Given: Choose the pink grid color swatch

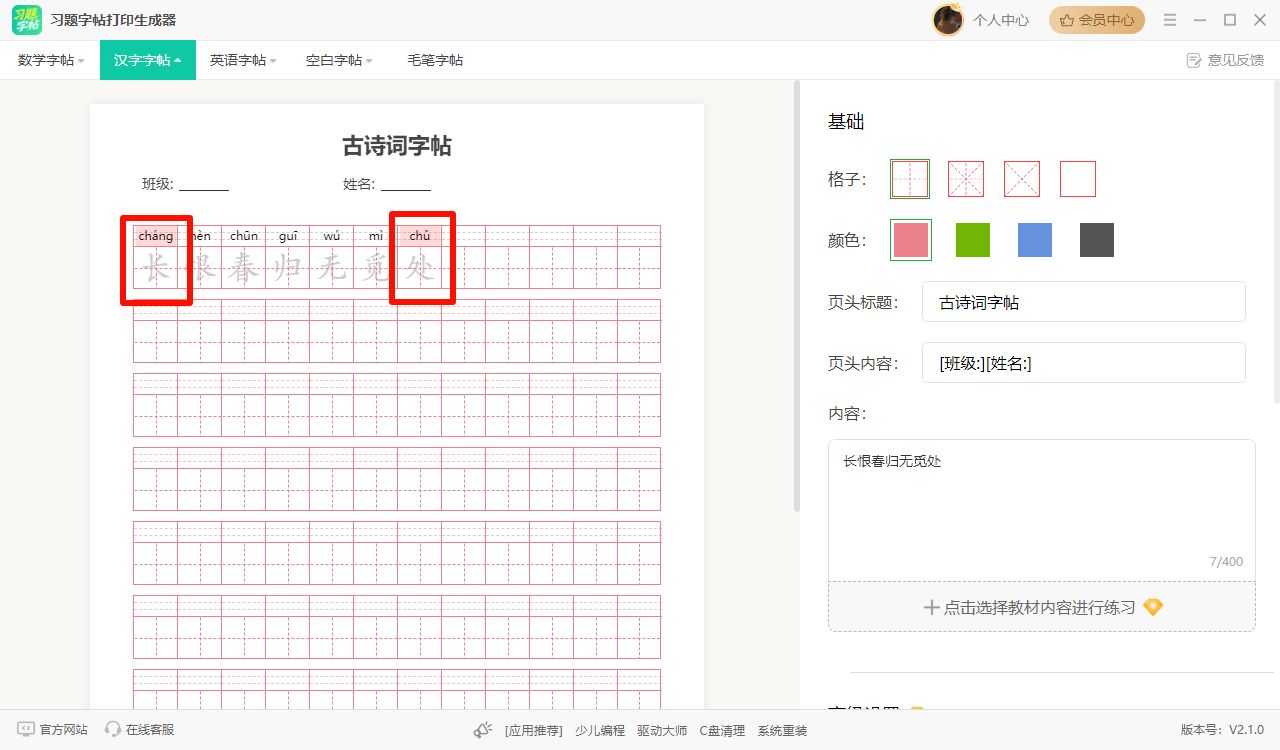Looking at the screenshot, I should pyautogui.click(x=911, y=240).
